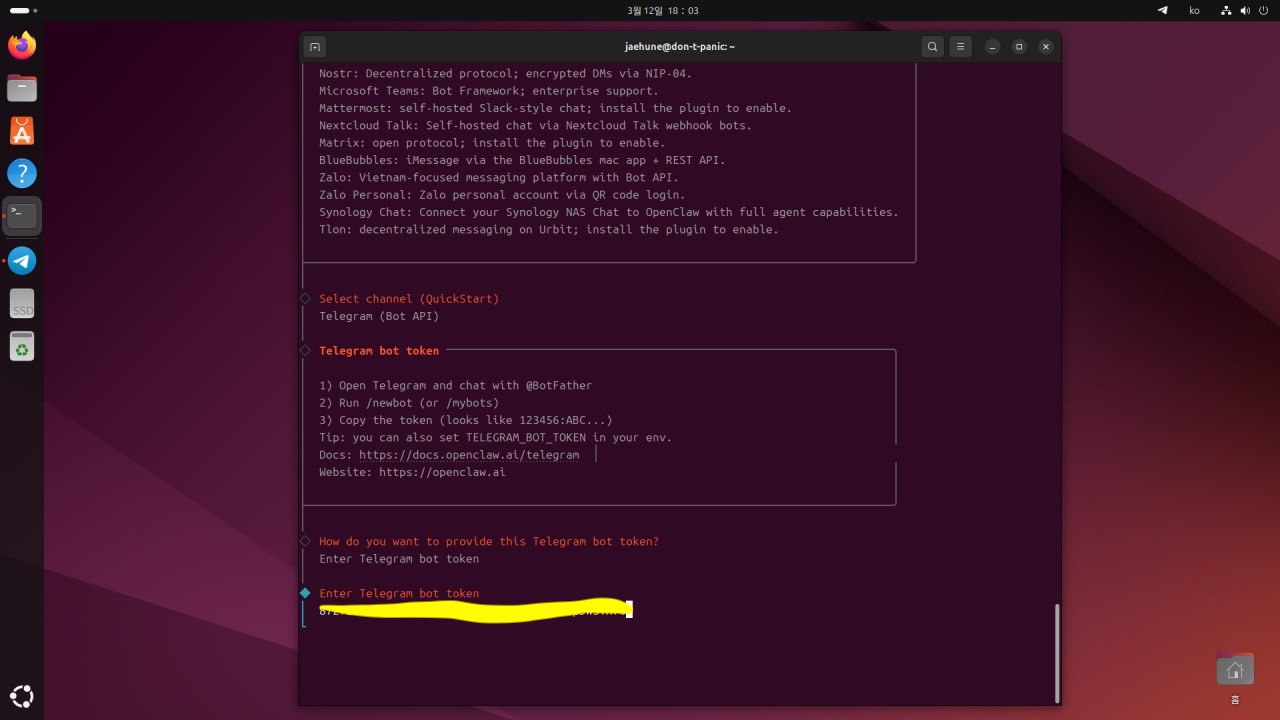1280x720 pixels.
Task: Open the Trash in dock
Action: [x=22, y=346]
